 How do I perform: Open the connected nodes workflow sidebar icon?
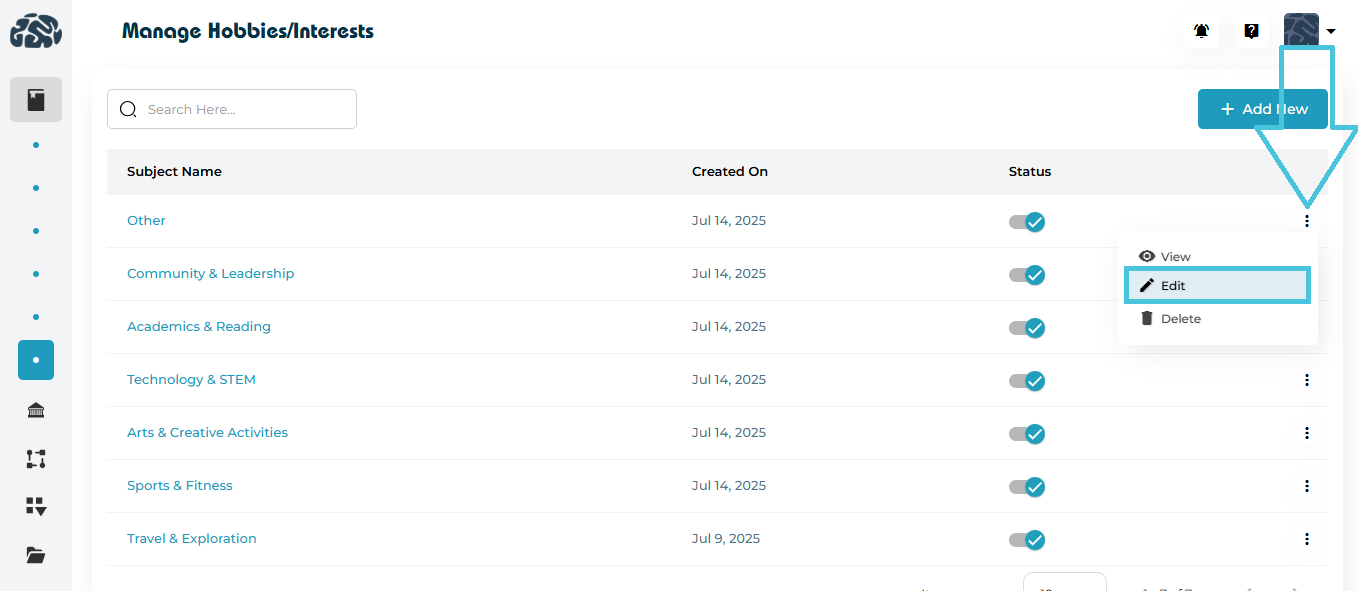click(36, 459)
